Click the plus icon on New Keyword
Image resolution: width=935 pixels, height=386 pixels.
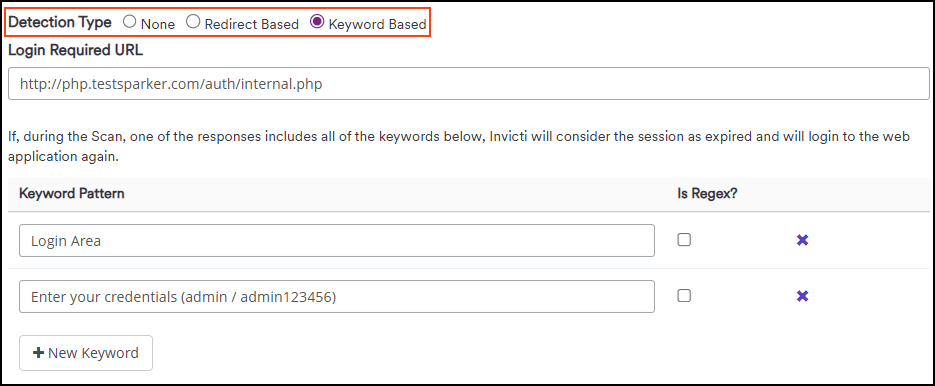pos(38,353)
